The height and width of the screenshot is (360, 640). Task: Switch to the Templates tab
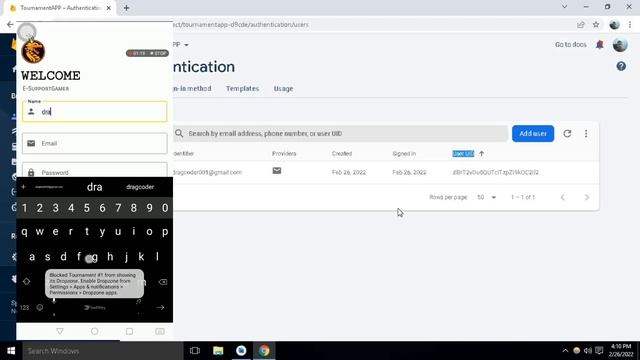click(242, 89)
